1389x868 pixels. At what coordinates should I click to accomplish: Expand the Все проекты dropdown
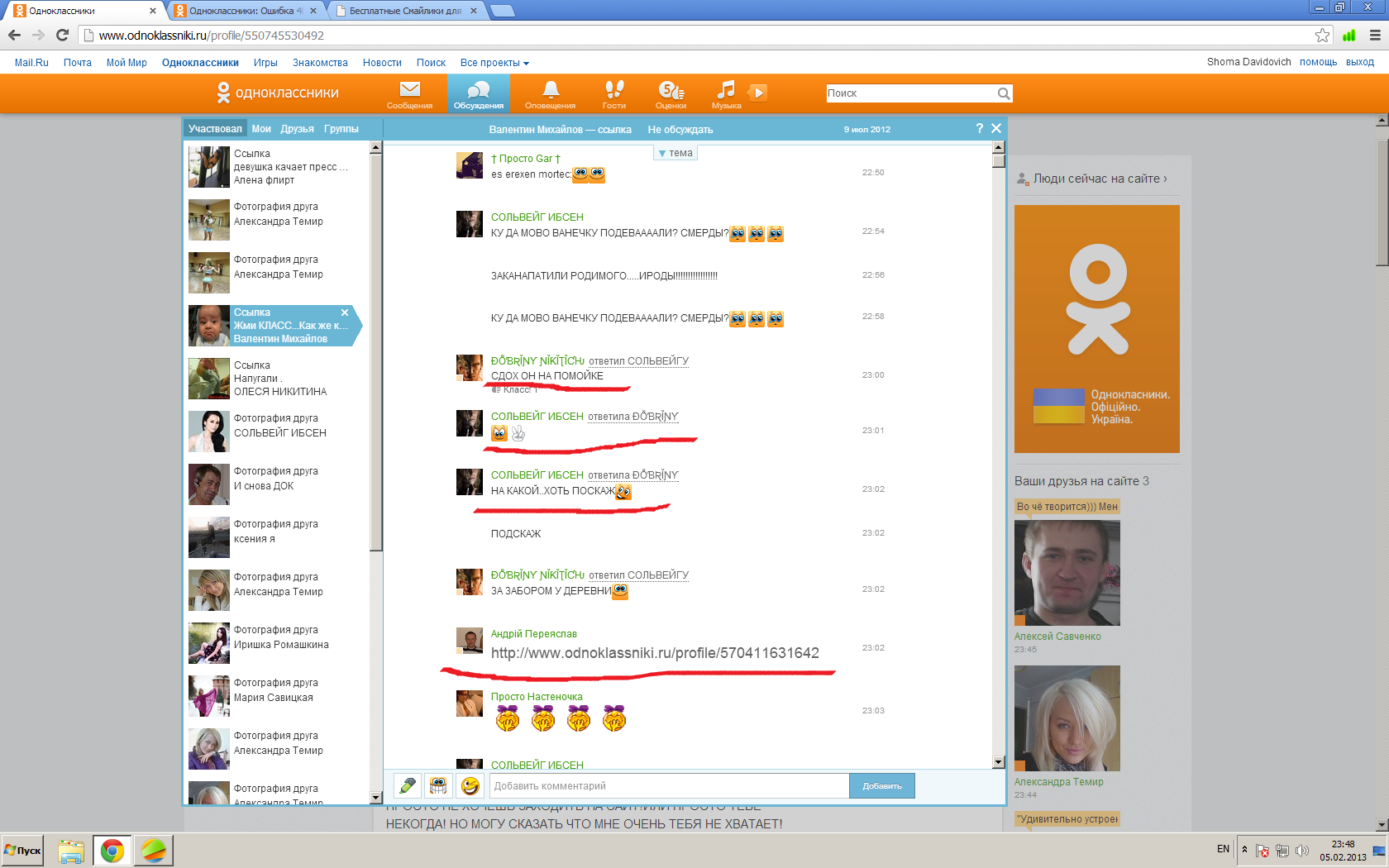tap(494, 63)
